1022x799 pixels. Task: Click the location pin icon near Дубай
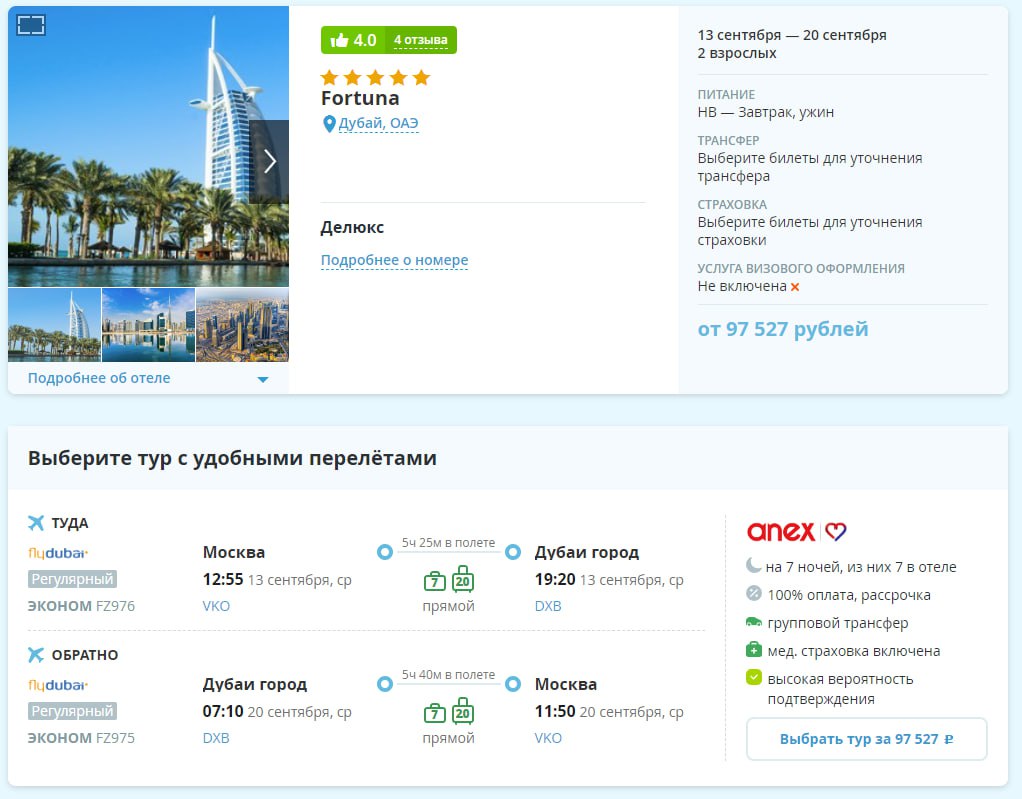coord(329,124)
